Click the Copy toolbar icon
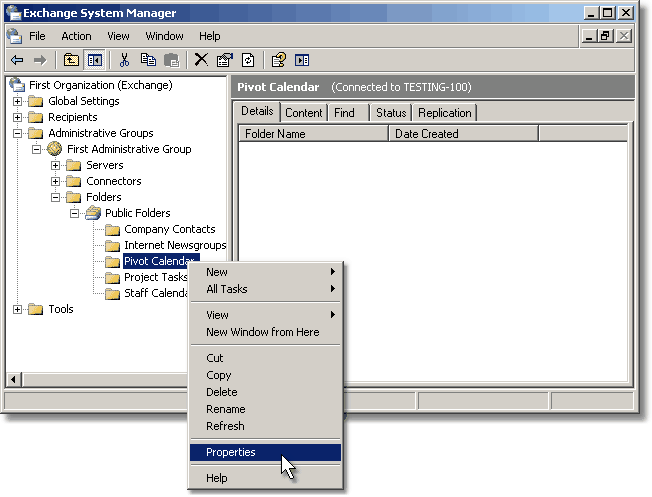 (x=148, y=60)
